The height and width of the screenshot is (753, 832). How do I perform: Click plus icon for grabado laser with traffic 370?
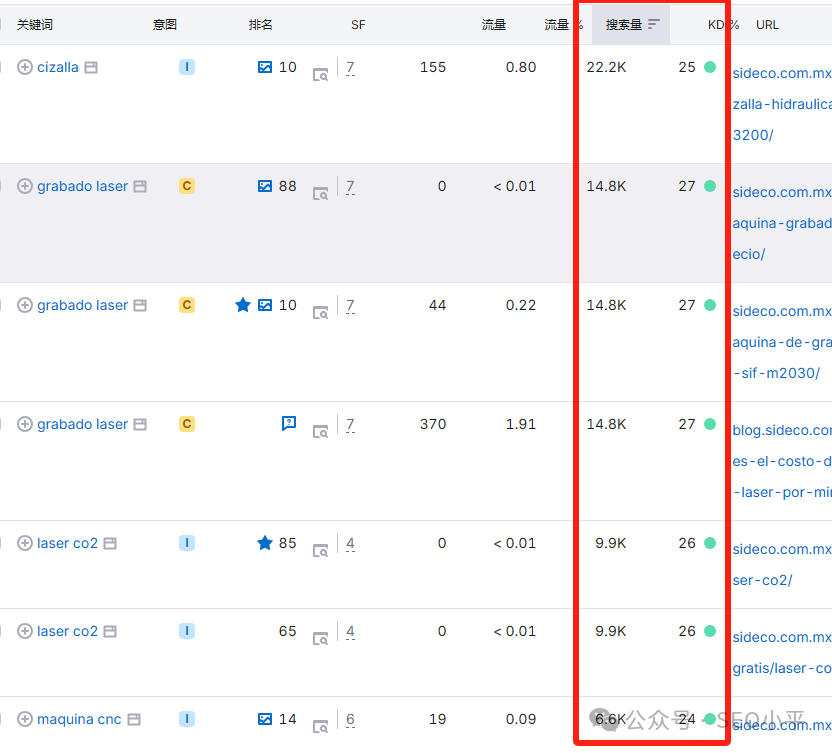pyautogui.click(x=24, y=424)
